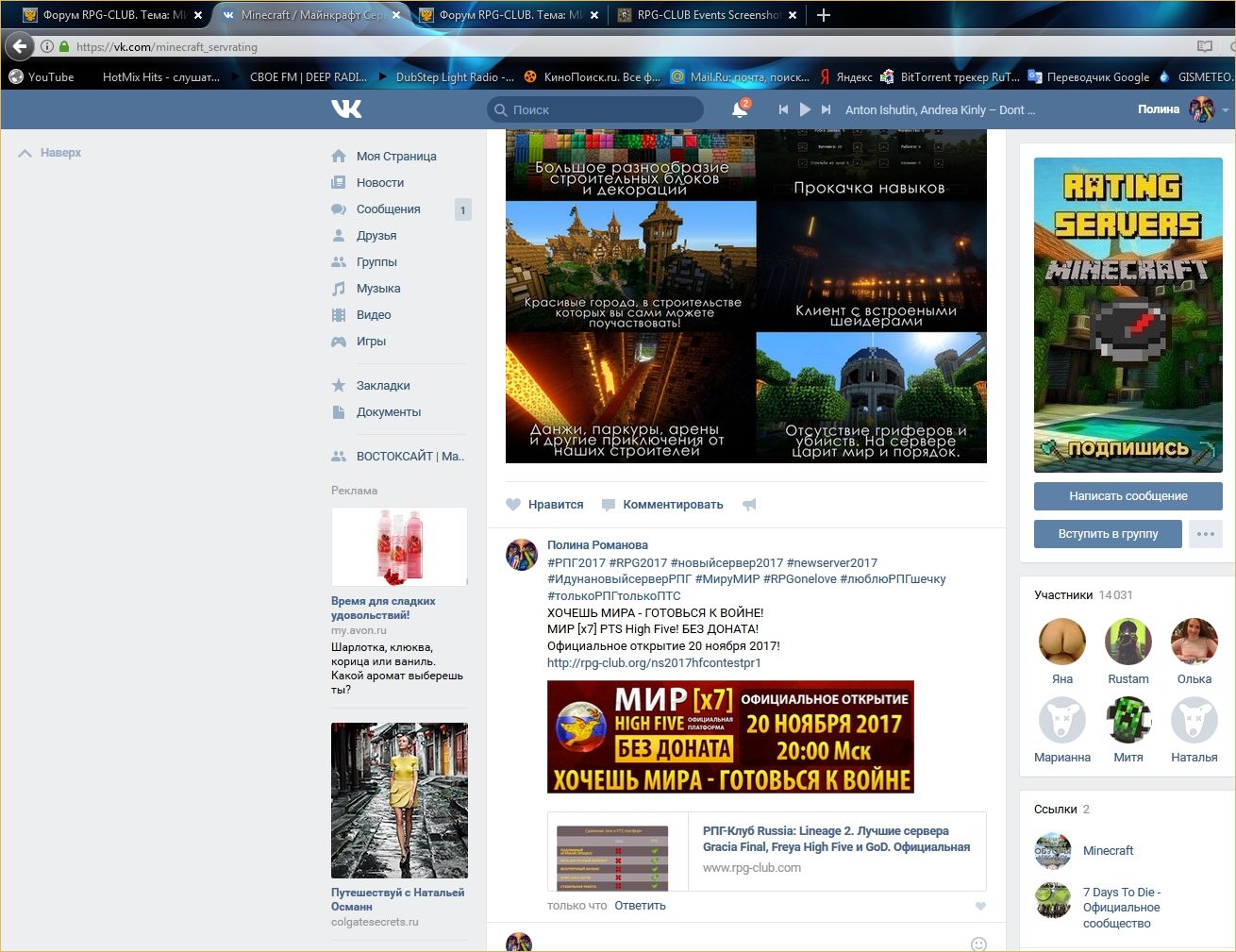The image size is (1236, 952).
Task: Skip to the next audio track
Action: pyautogui.click(x=827, y=109)
